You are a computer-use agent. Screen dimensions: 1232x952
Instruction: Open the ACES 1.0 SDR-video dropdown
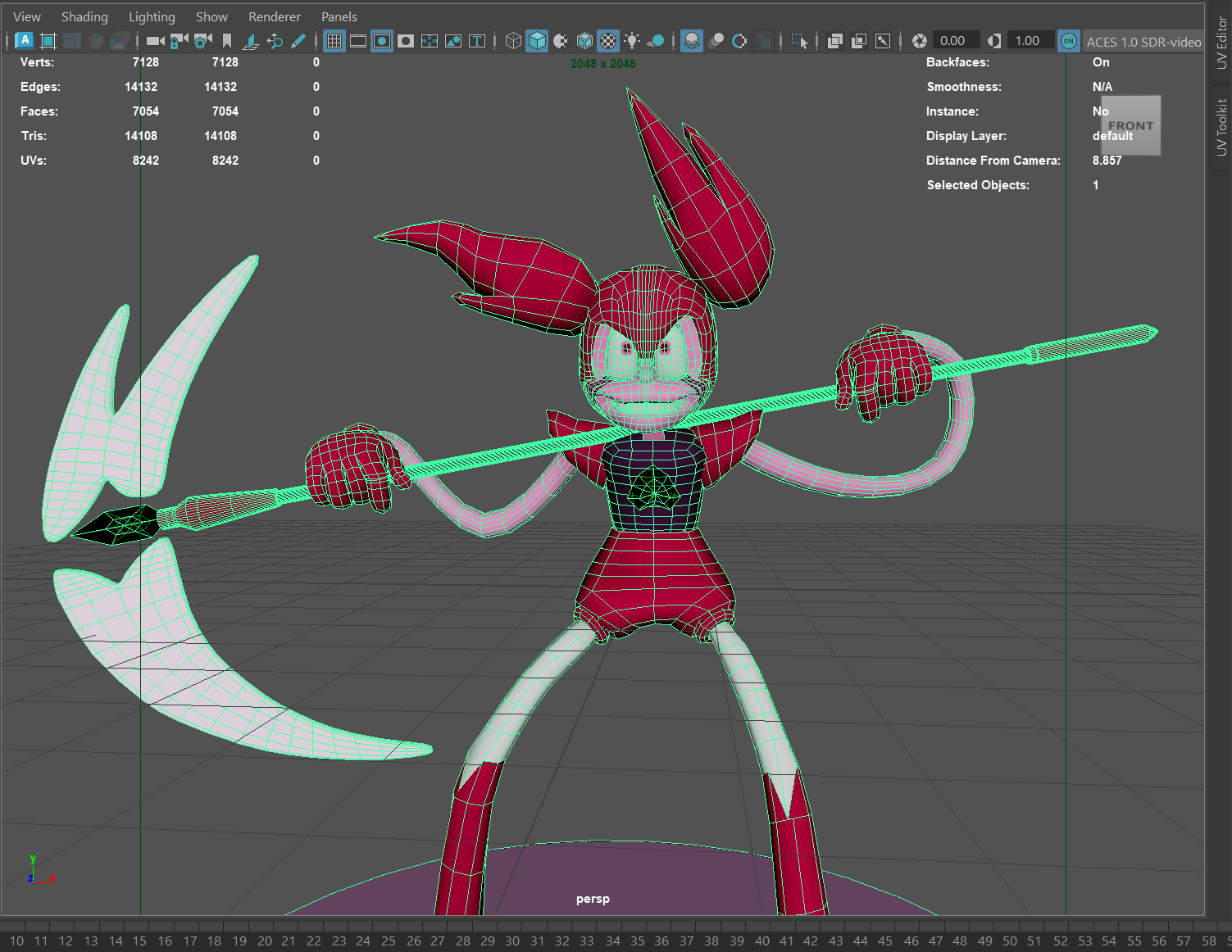pyautogui.click(x=1143, y=42)
